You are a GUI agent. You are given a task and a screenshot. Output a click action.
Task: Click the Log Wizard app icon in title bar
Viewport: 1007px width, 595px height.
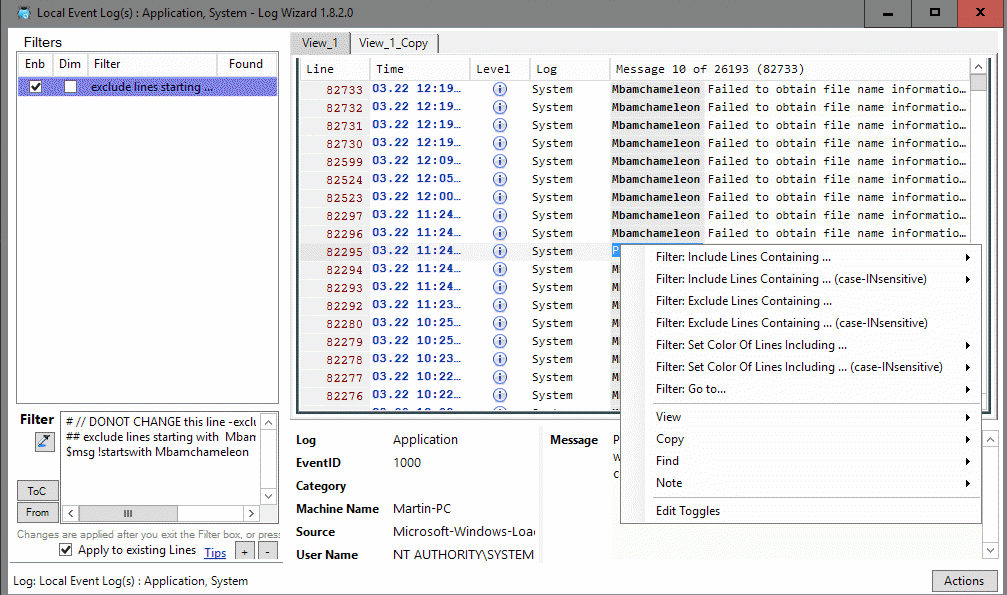pos(23,13)
